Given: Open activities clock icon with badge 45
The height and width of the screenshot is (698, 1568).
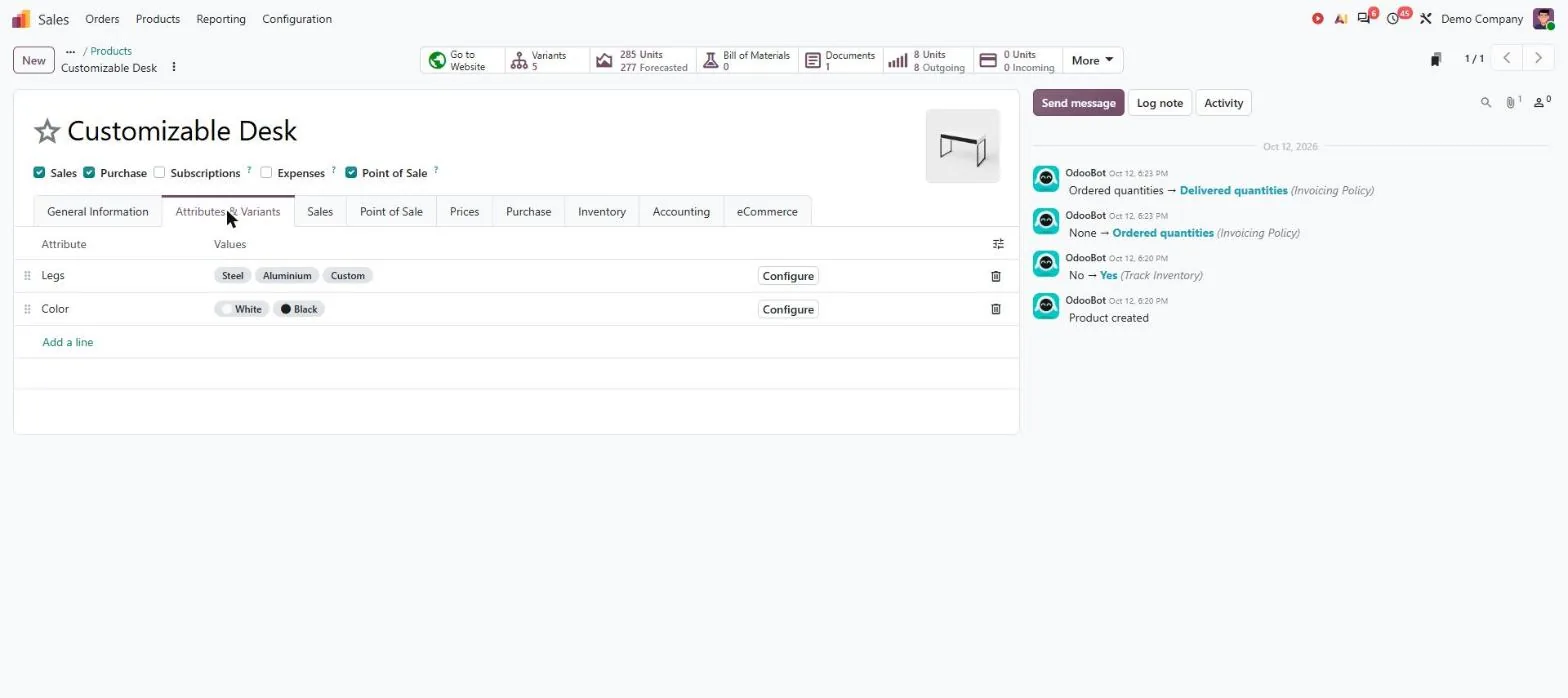Looking at the screenshot, I should pyautogui.click(x=1394, y=19).
